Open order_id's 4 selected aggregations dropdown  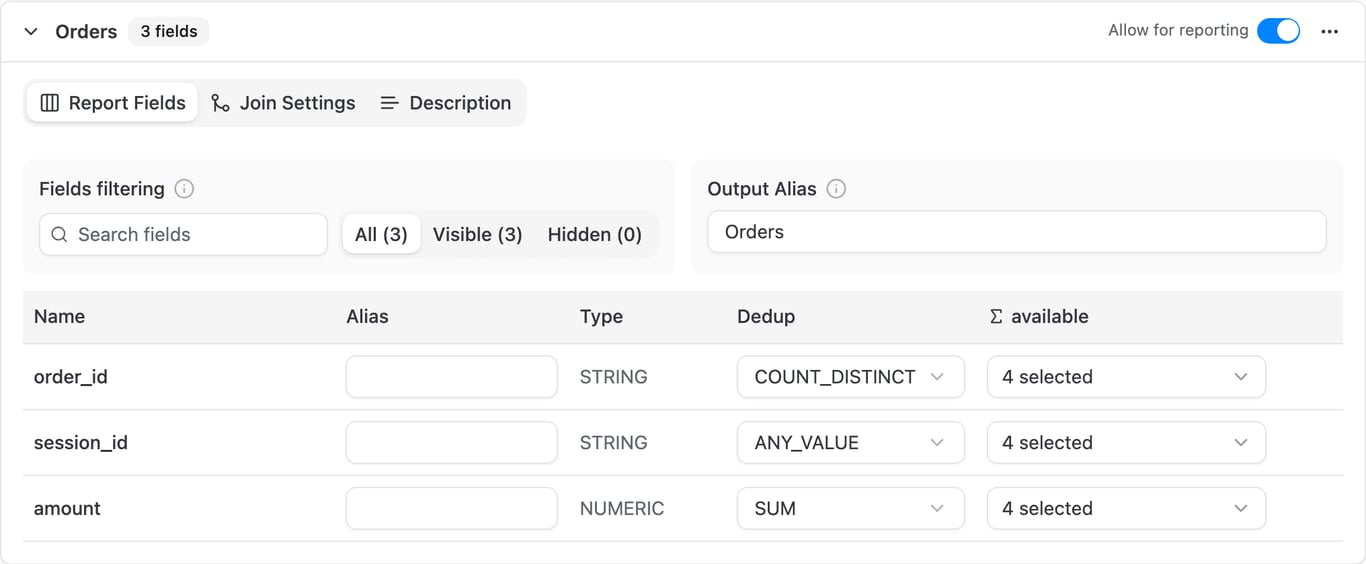pyautogui.click(x=1126, y=377)
